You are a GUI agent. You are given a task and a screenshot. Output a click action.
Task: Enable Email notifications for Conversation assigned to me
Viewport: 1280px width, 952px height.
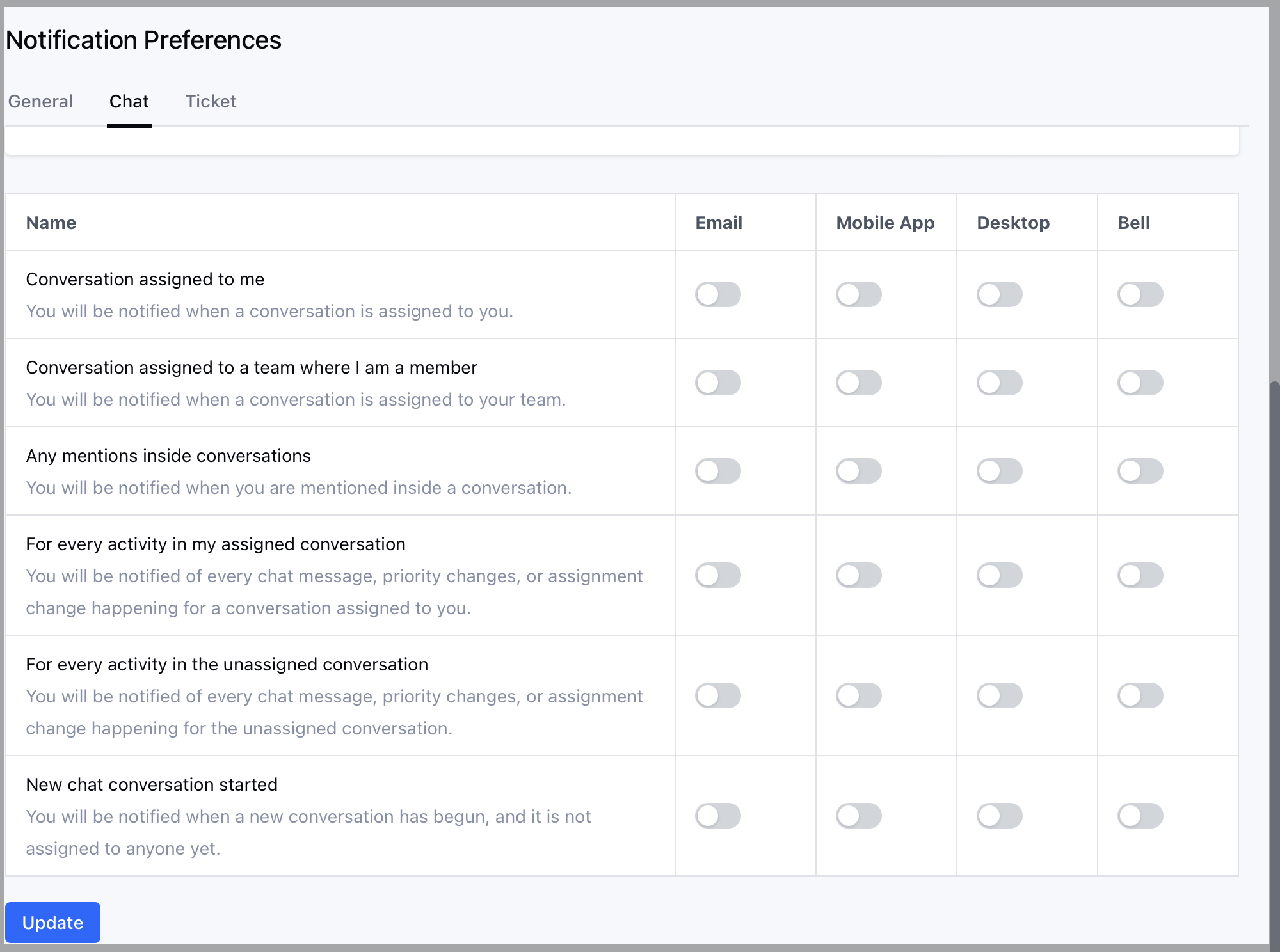click(717, 294)
